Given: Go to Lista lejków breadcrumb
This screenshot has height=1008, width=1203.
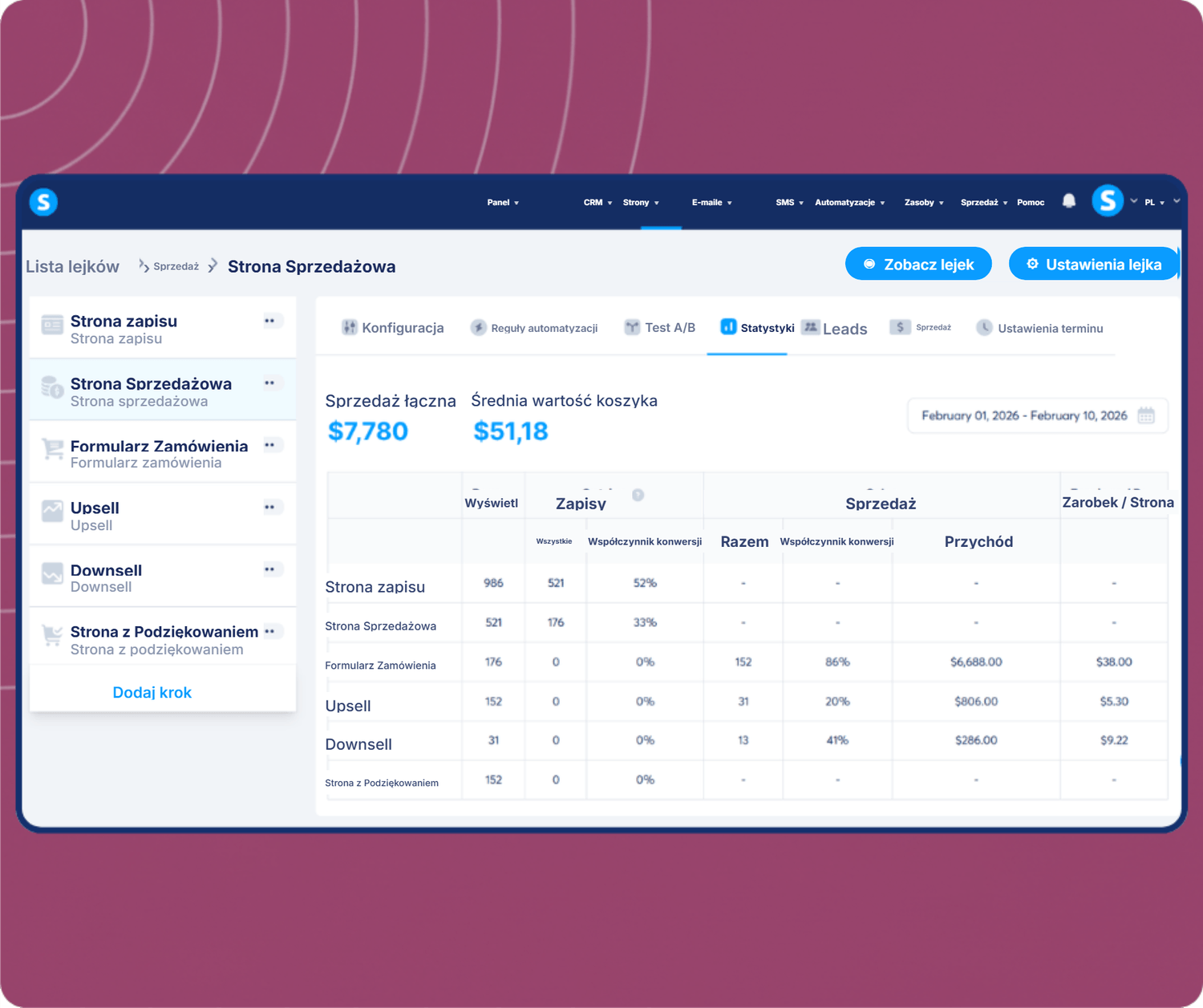Looking at the screenshot, I should pyautogui.click(x=72, y=266).
